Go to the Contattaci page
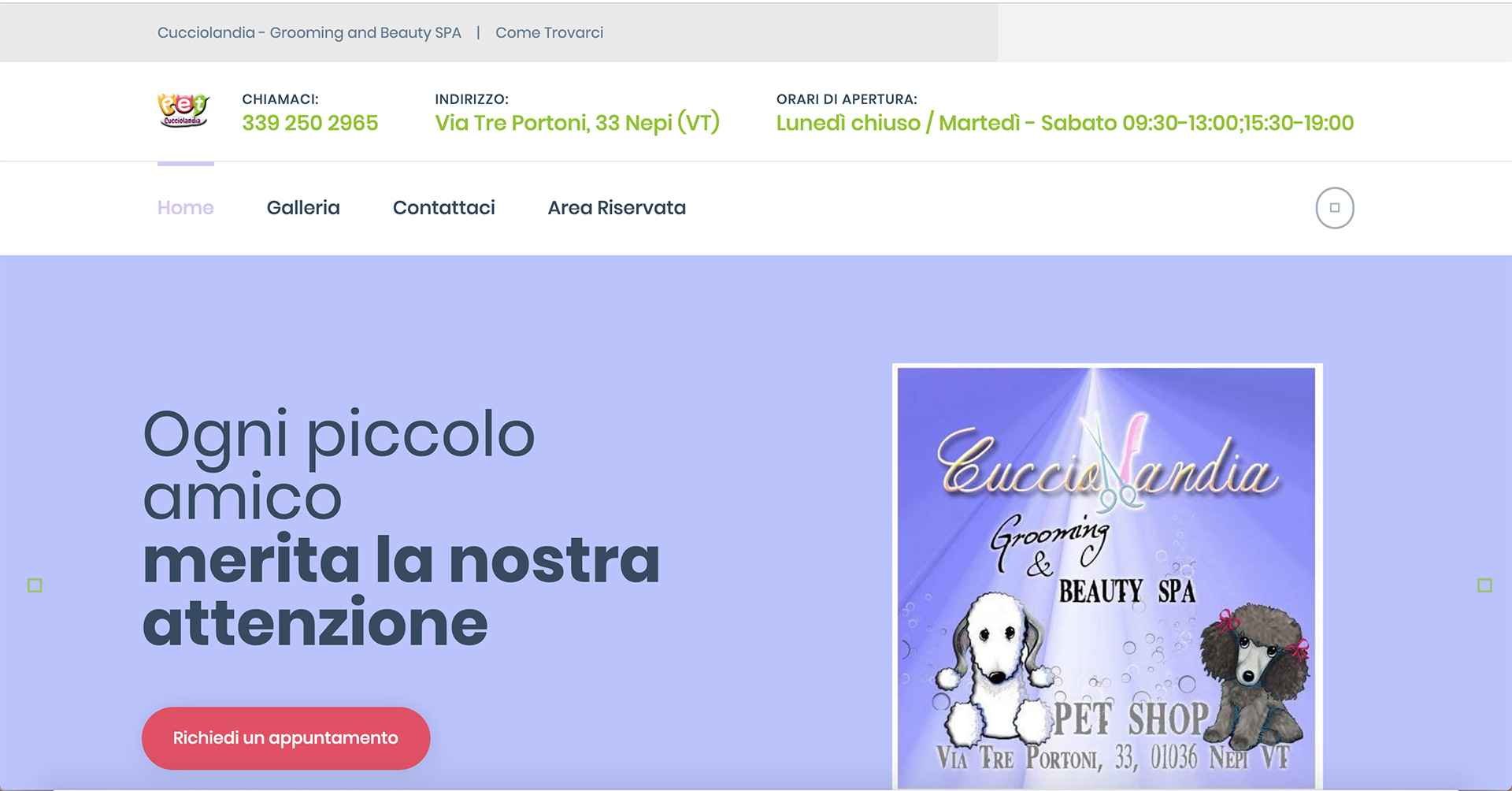The height and width of the screenshot is (791, 1512). pos(444,208)
